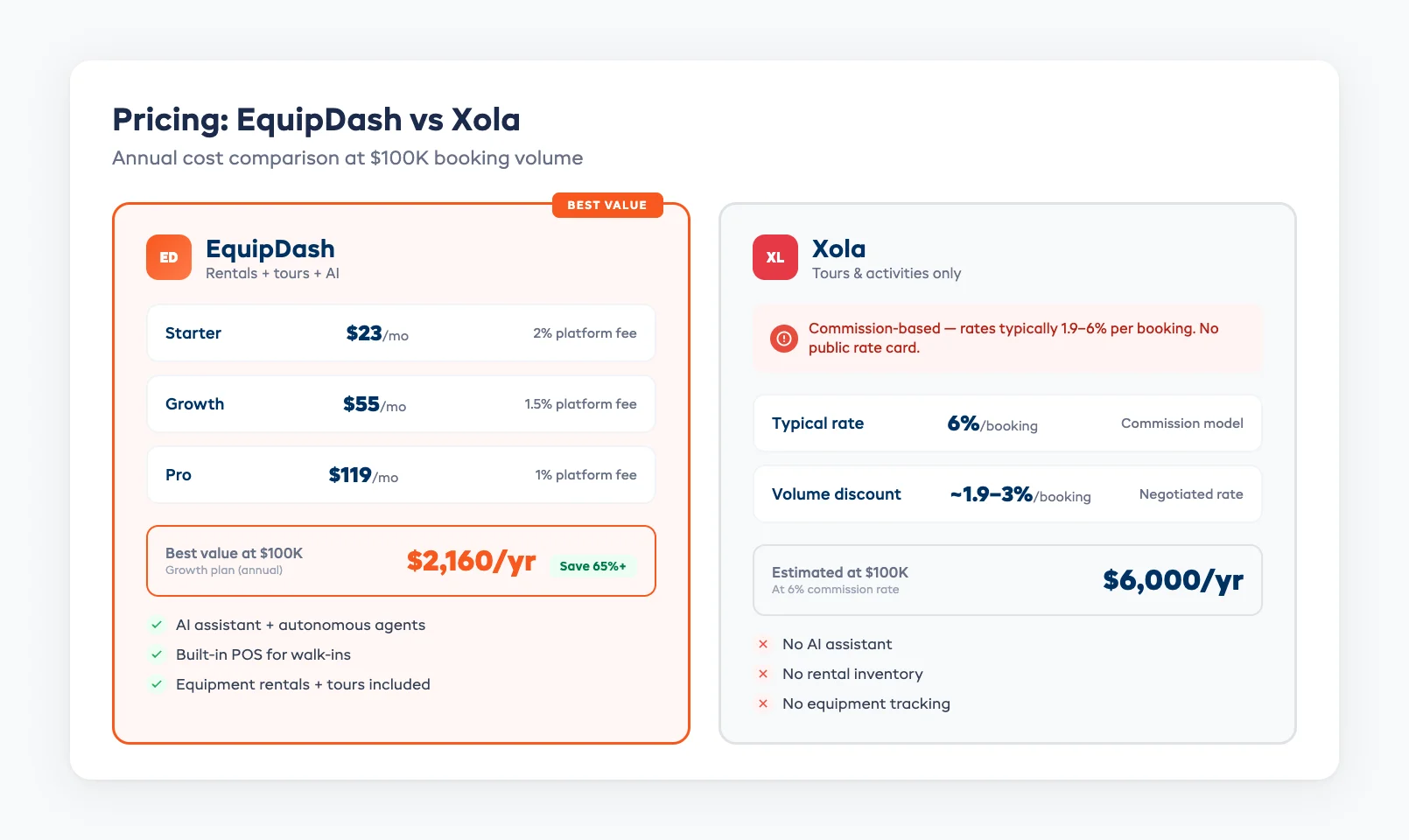Click the XL logo icon for Xola
The image size is (1409, 840).
(775, 257)
